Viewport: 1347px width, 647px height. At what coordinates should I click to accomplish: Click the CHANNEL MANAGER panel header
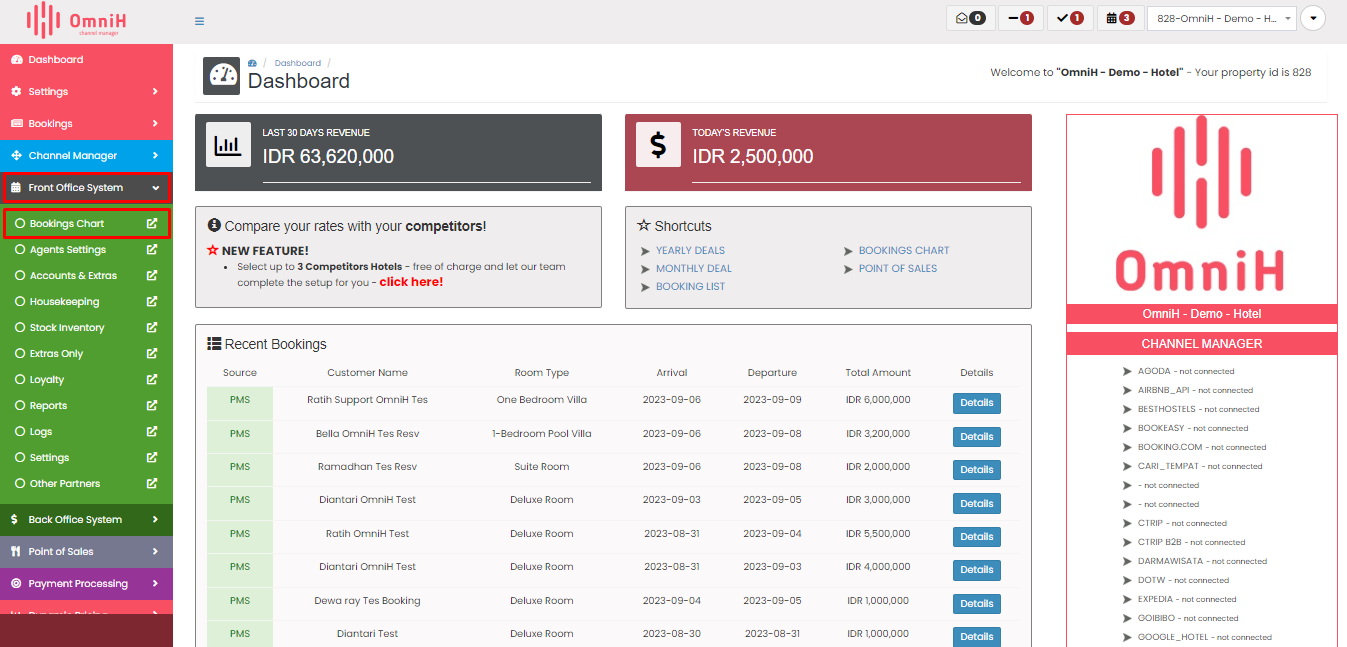(x=1202, y=344)
